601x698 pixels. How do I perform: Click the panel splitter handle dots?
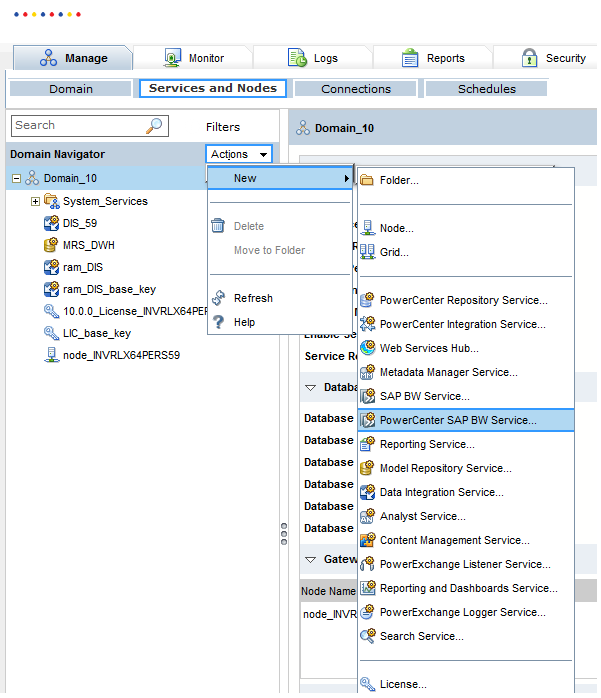(283, 532)
